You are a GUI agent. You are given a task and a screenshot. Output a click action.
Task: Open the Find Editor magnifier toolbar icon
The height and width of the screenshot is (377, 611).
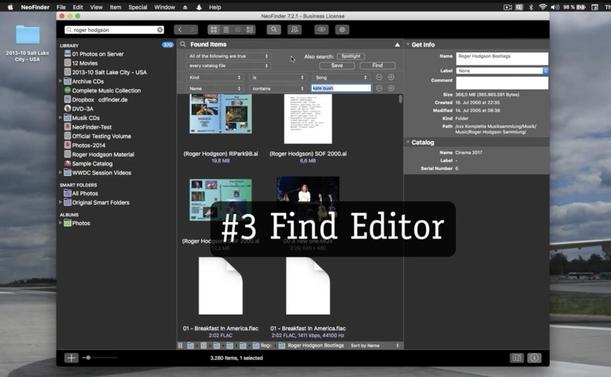[x=274, y=30]
